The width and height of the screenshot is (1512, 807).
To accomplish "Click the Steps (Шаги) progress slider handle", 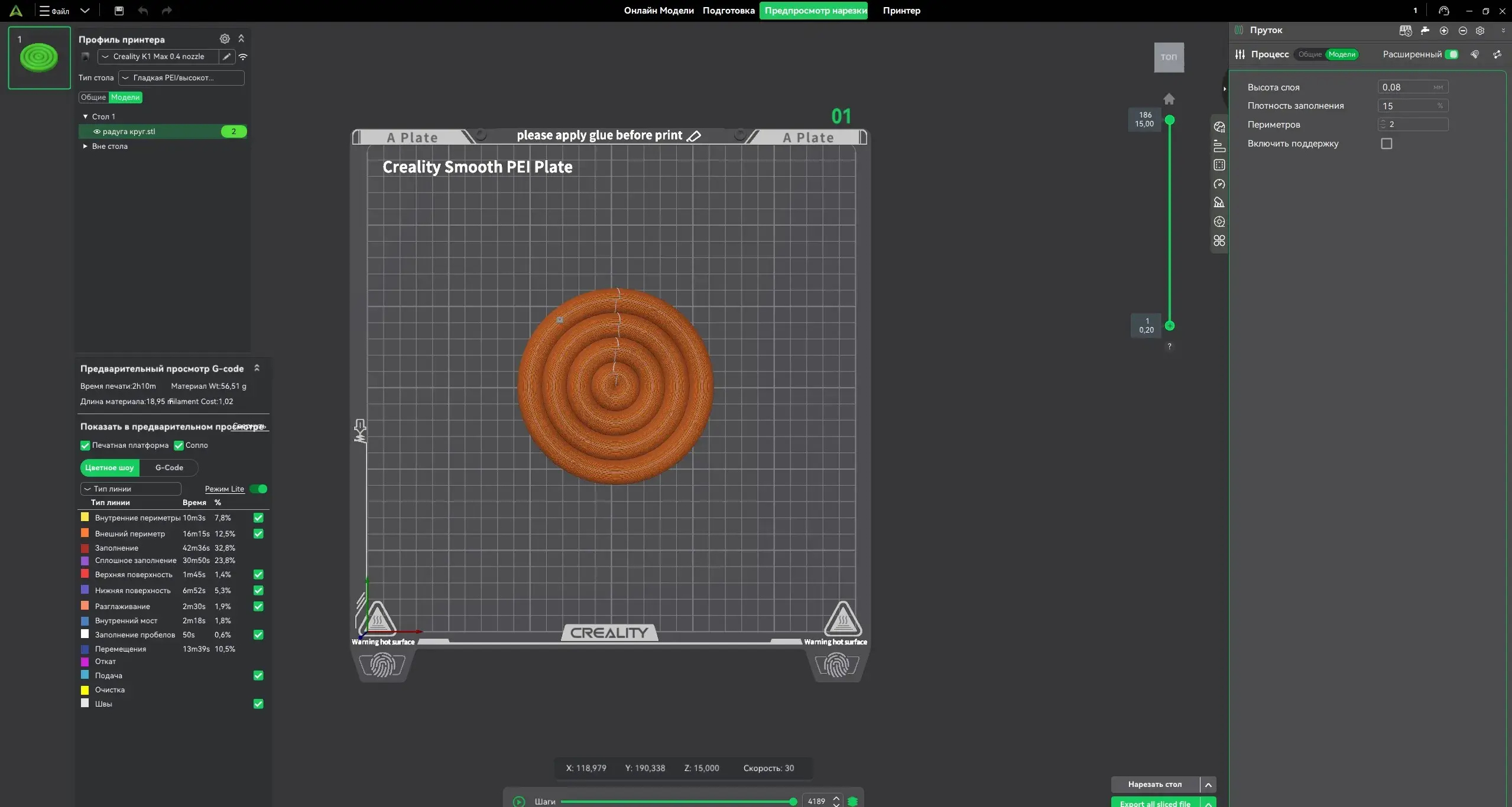I will 793,802.
